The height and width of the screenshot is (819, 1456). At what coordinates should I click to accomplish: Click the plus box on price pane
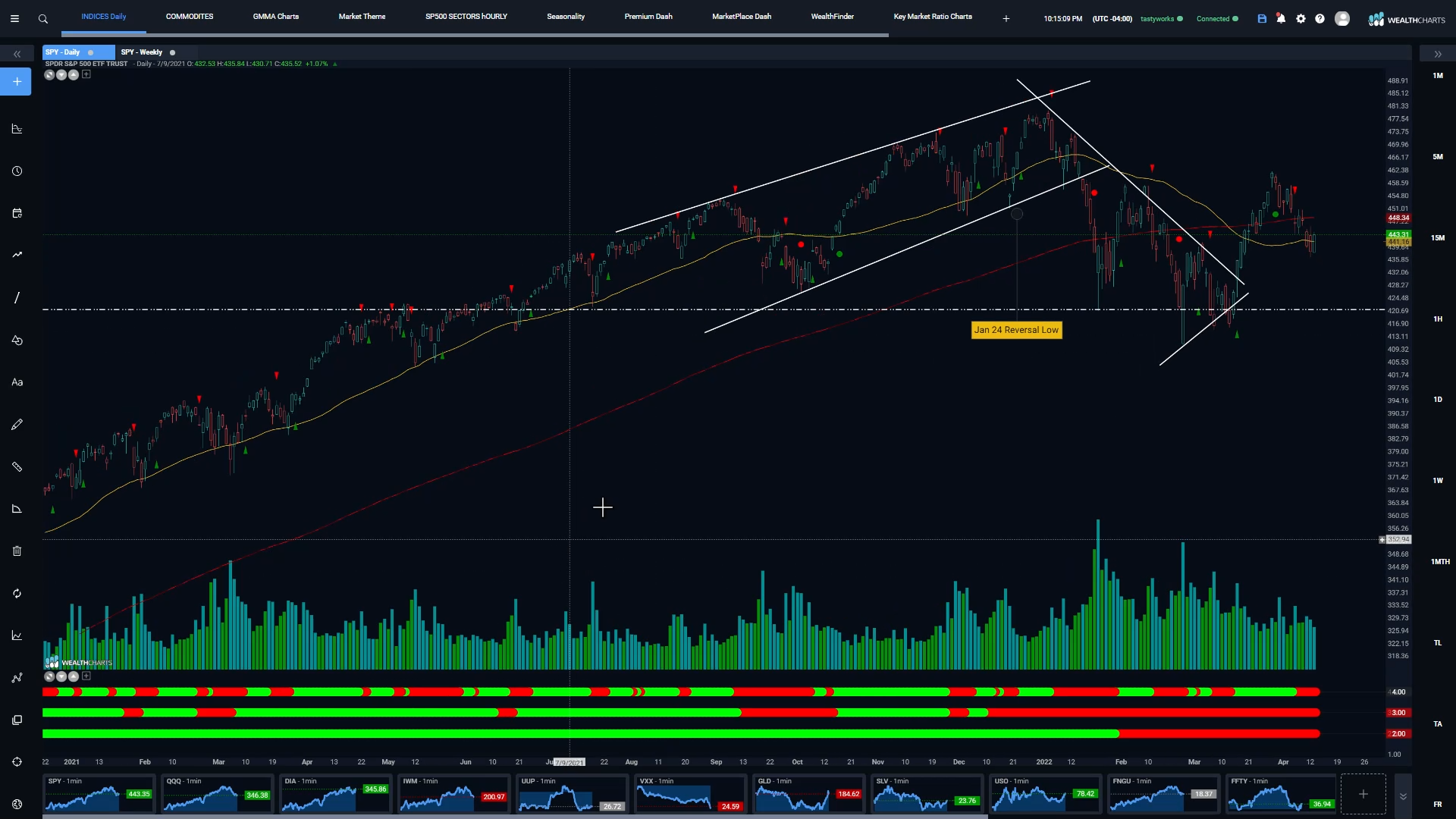point(86,74)
